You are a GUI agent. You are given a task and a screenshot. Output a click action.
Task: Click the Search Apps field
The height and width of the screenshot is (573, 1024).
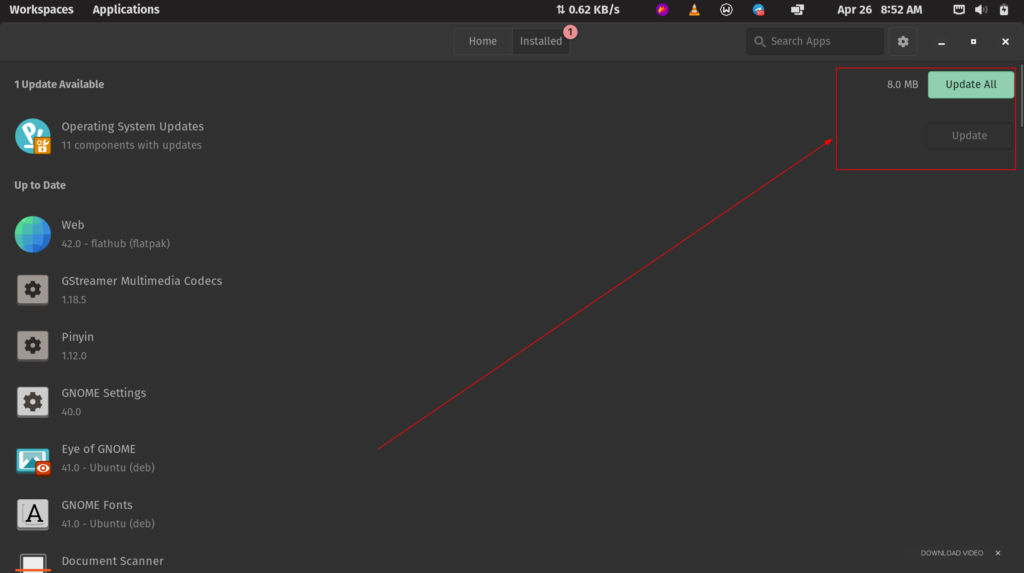click(x=815, y=41)
